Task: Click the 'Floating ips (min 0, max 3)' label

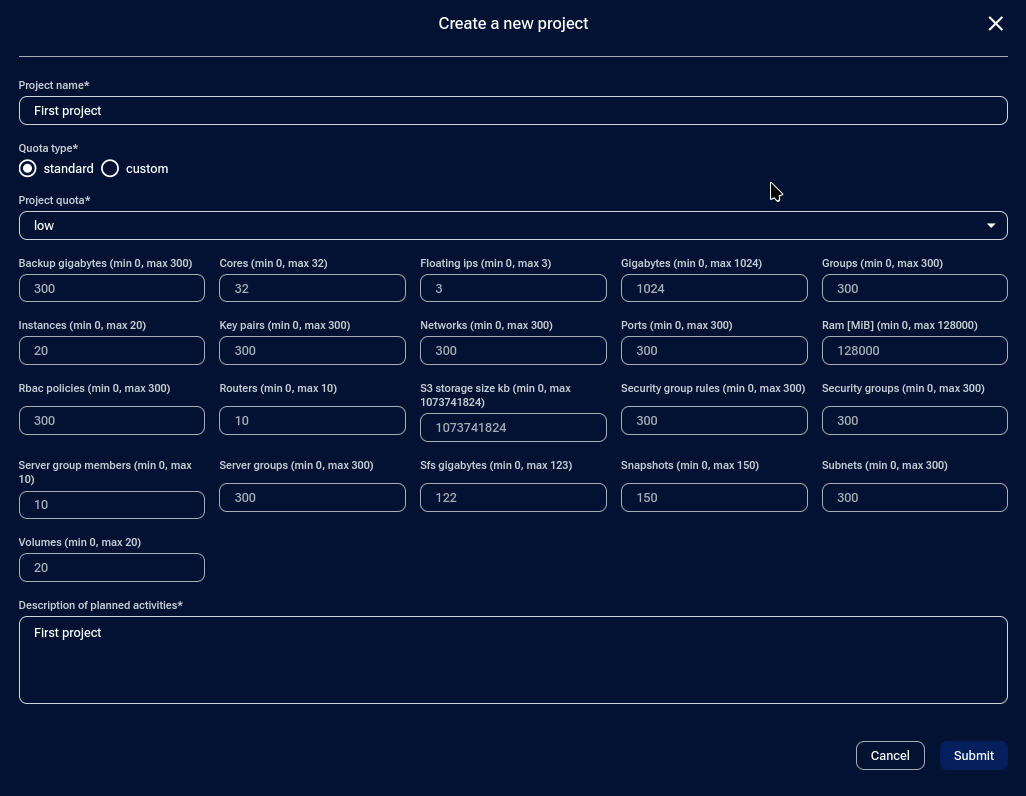Action: point(486,263)
